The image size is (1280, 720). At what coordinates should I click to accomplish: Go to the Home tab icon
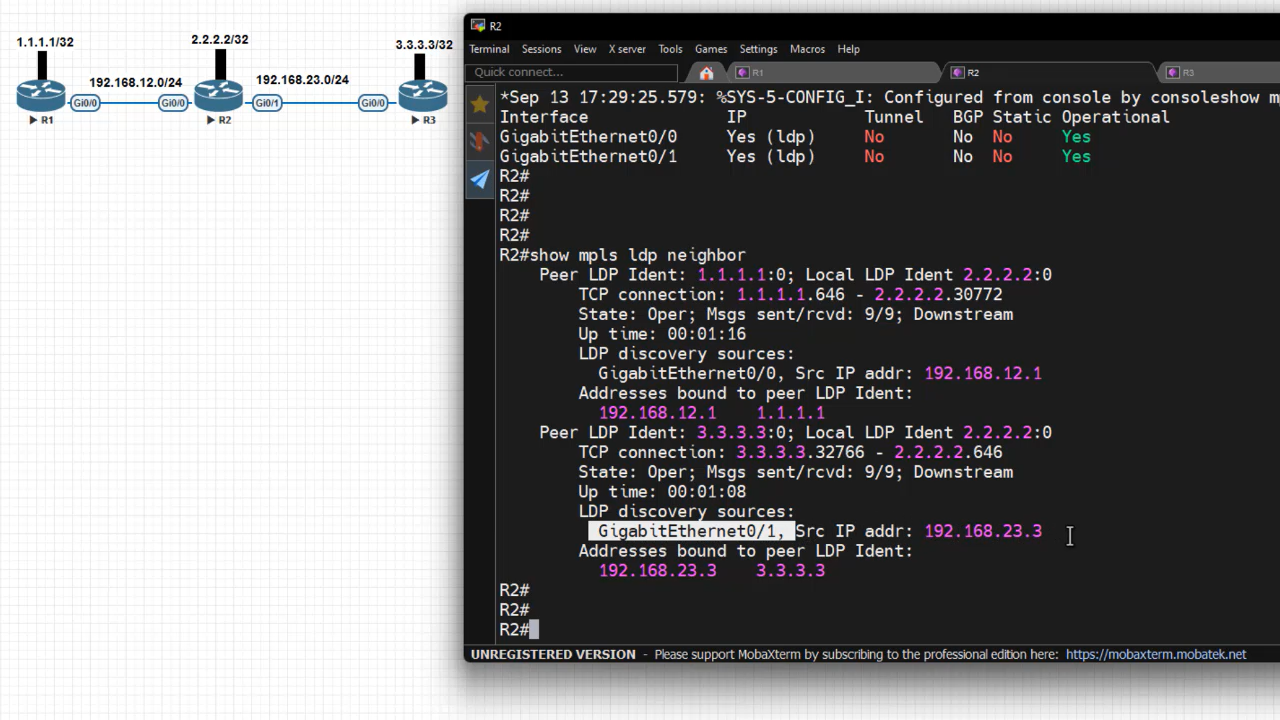tap(706, 73)
